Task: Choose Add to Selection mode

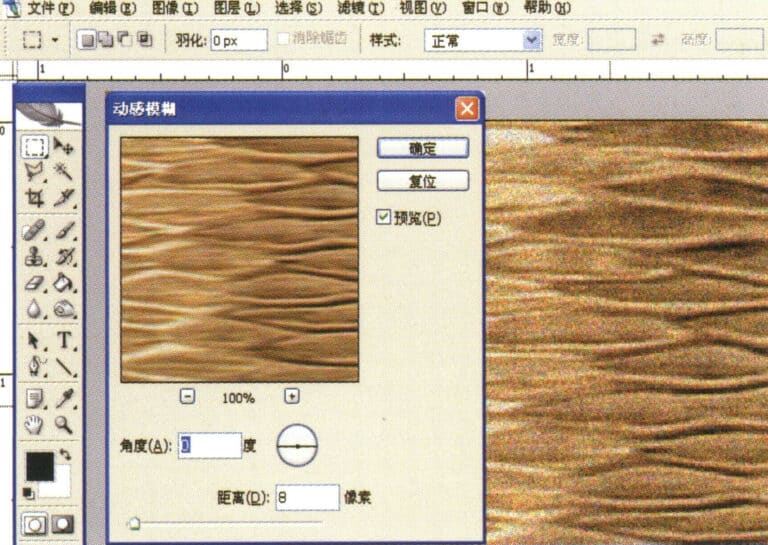Action: [x=106, y=40]
